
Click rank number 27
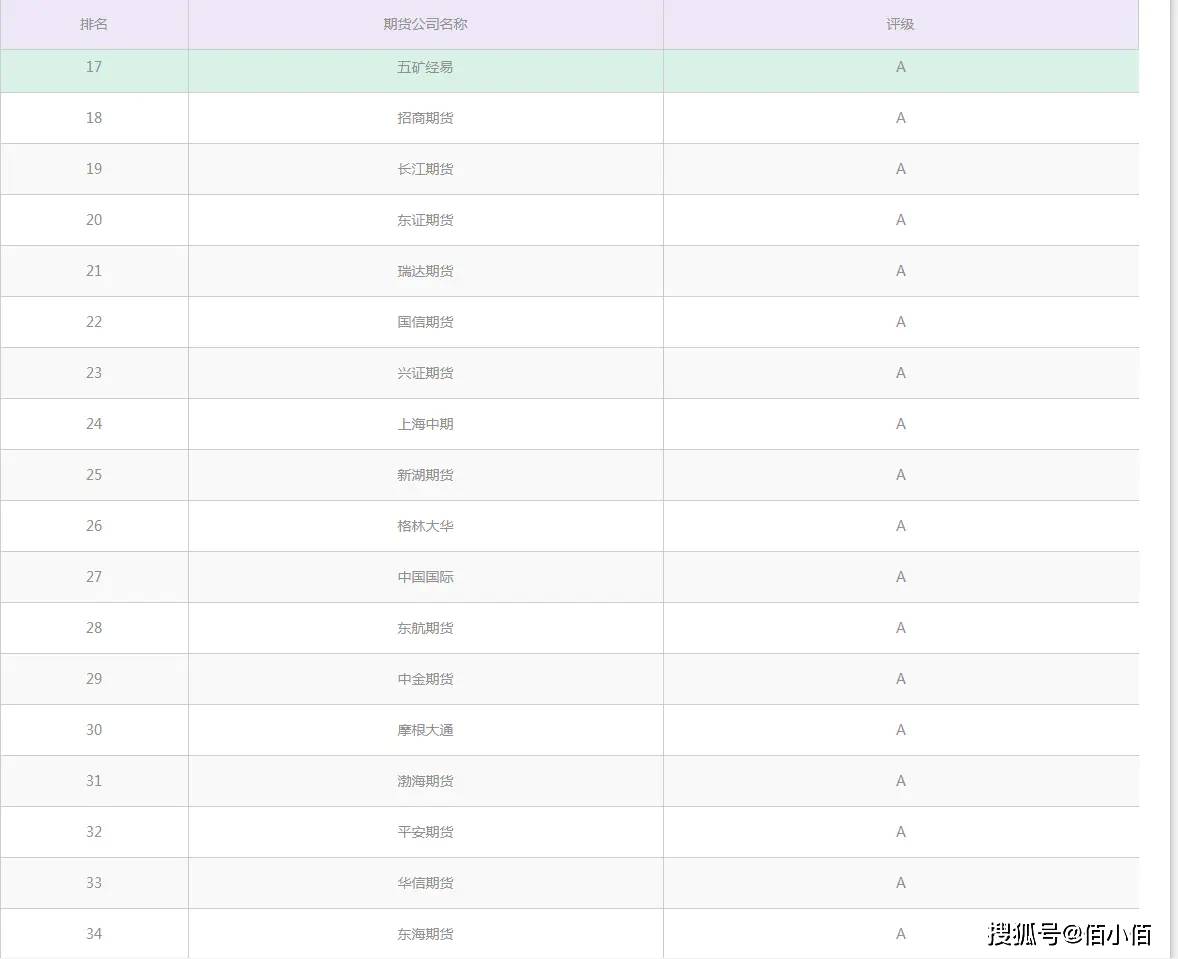click(94, 577)
